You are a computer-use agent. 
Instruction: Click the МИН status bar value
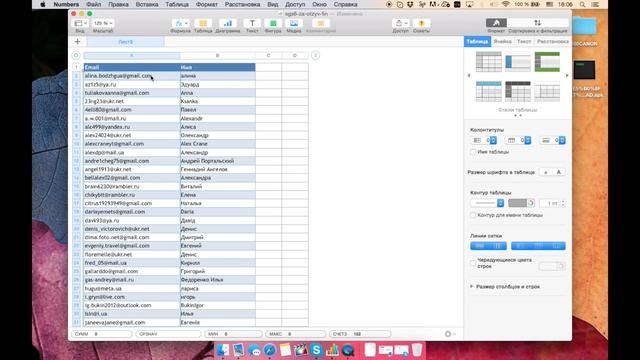tap(233, 334)
